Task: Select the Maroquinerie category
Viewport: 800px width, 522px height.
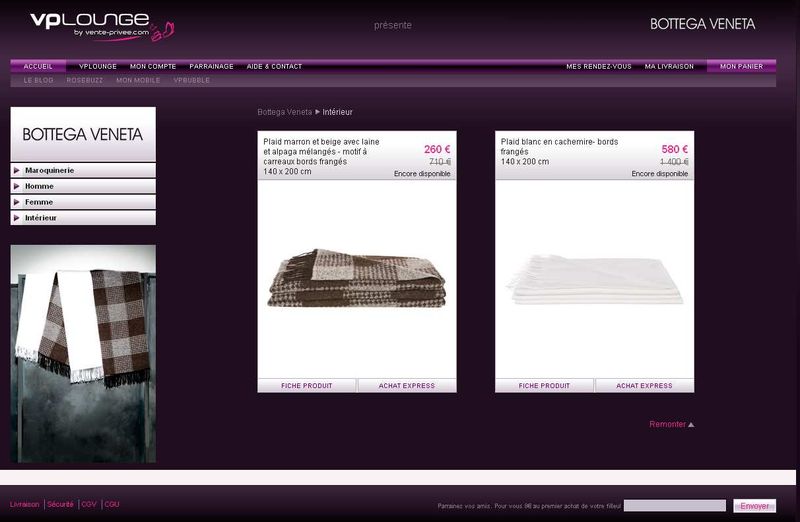Action: pos(83,170)
